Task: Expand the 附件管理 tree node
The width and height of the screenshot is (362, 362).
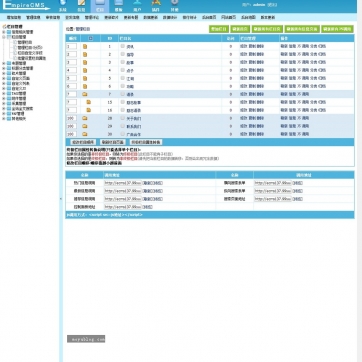Action: tap(4, 99)
